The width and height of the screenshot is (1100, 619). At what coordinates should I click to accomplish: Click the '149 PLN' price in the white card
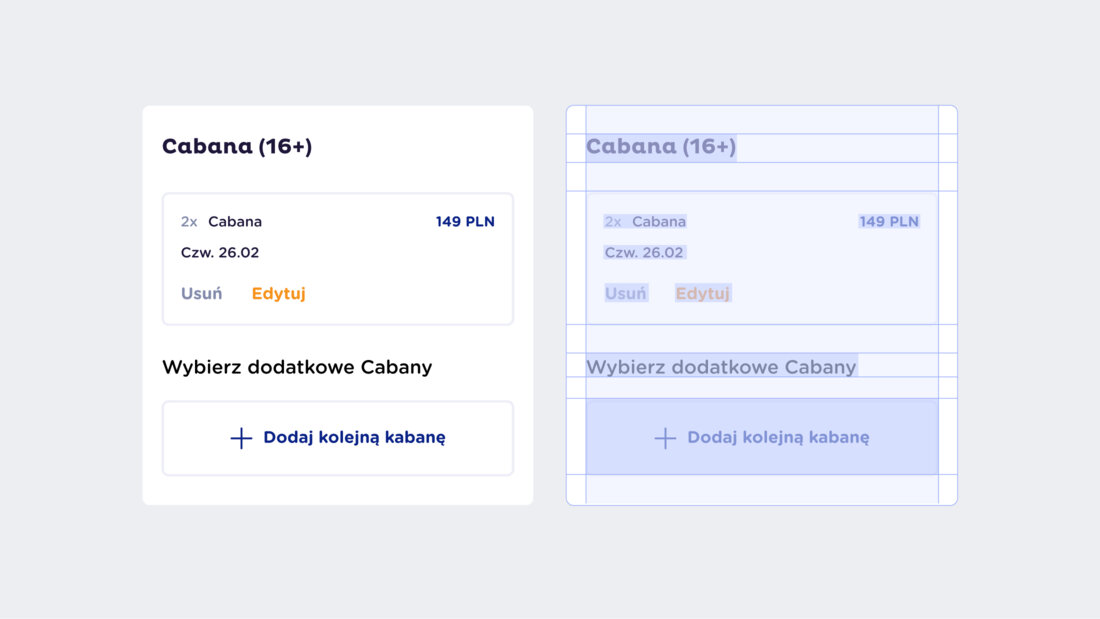point(465,222)
